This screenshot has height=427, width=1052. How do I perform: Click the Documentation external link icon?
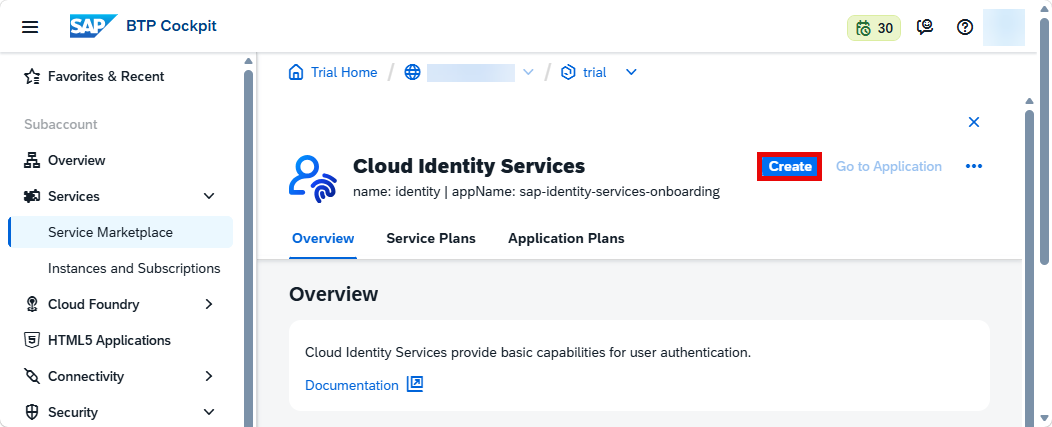click(415, 385)
